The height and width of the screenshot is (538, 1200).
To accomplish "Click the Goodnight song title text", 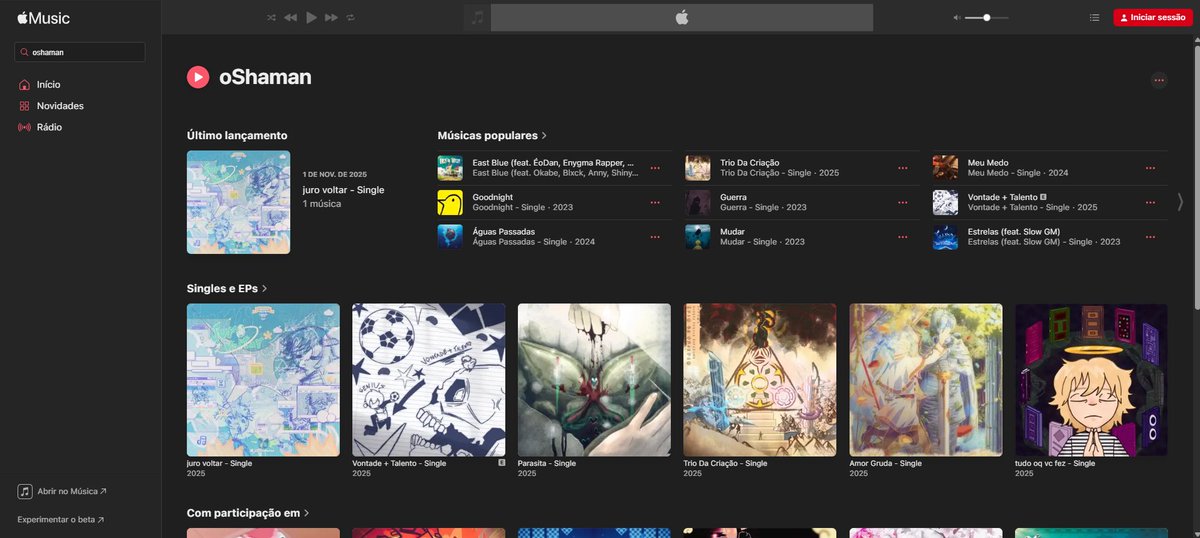I will (x=494, y=197).
